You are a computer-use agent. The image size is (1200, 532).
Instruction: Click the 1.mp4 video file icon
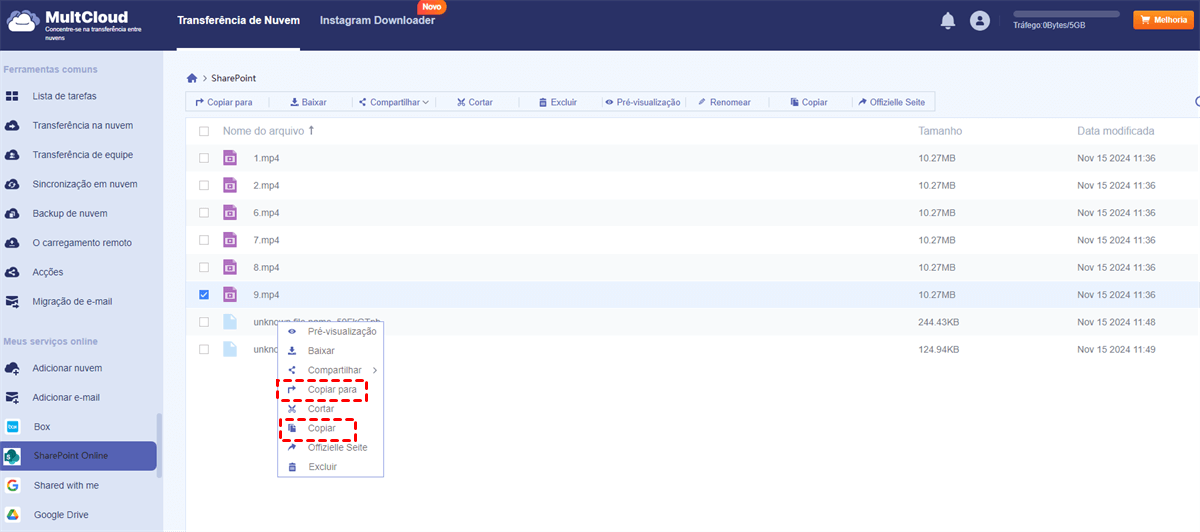coord(230,158)
